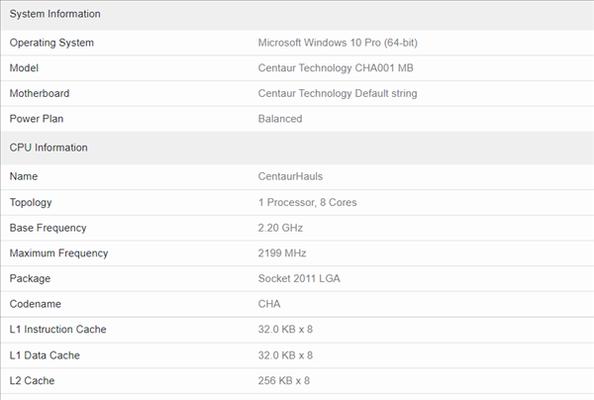The width and height of the screenshot is (594, 400).
Task: Click the 2199 MHz maximum frequency
Action: tap(282, 253)
